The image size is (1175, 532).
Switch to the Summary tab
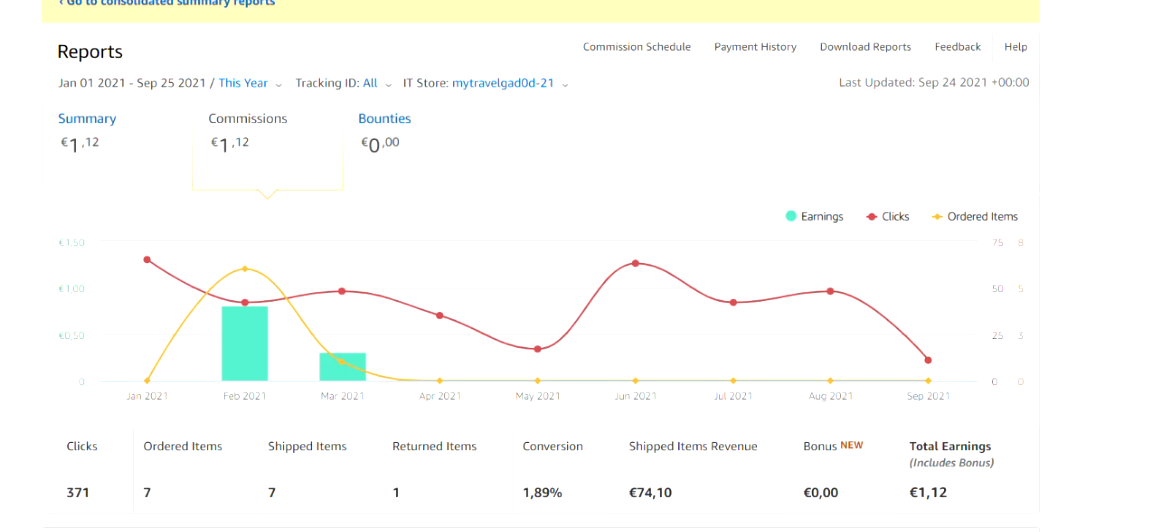87,118
